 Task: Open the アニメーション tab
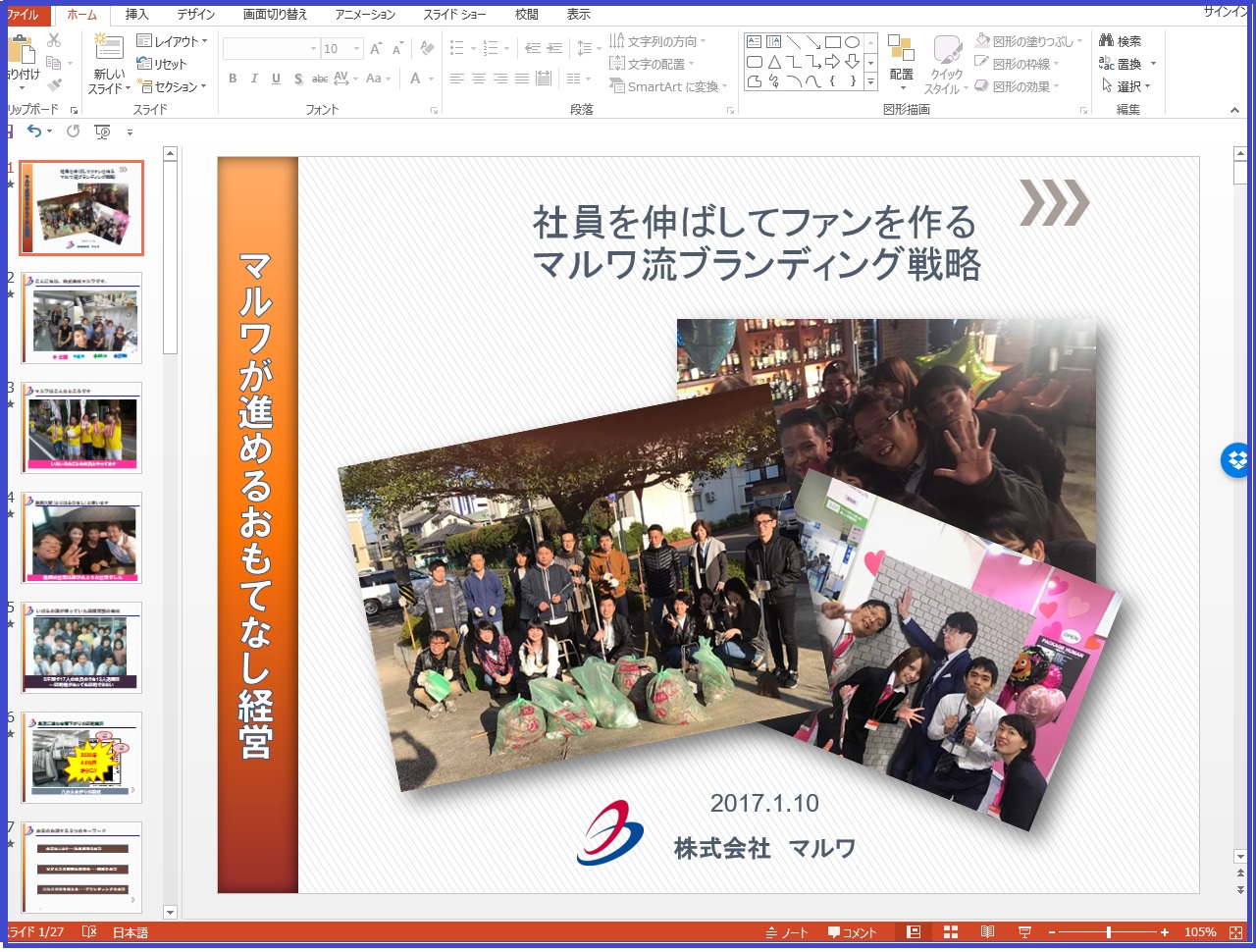pyautogui.click(x=365, y=15)
